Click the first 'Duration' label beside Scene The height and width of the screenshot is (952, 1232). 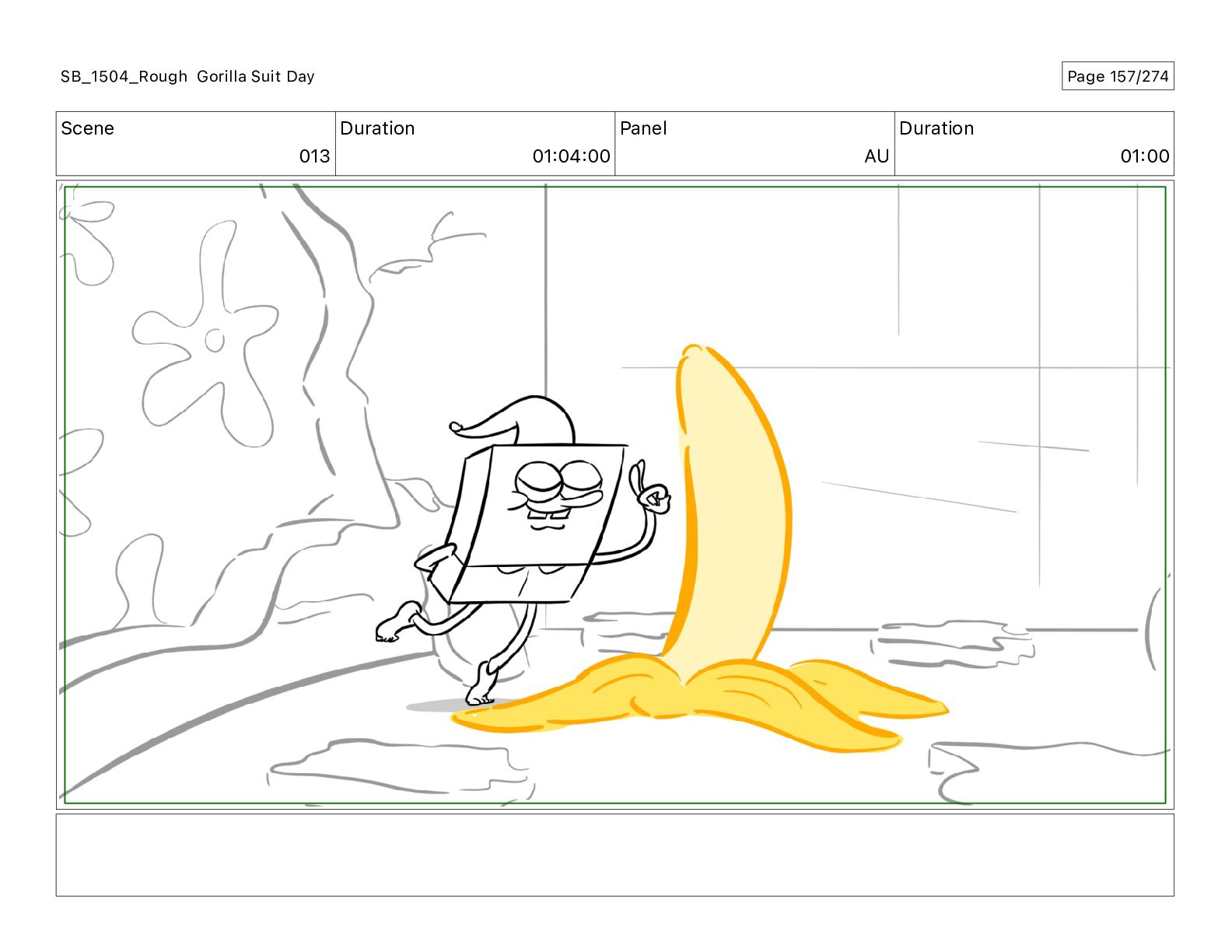pyautogui.click(x=377, y=128)
